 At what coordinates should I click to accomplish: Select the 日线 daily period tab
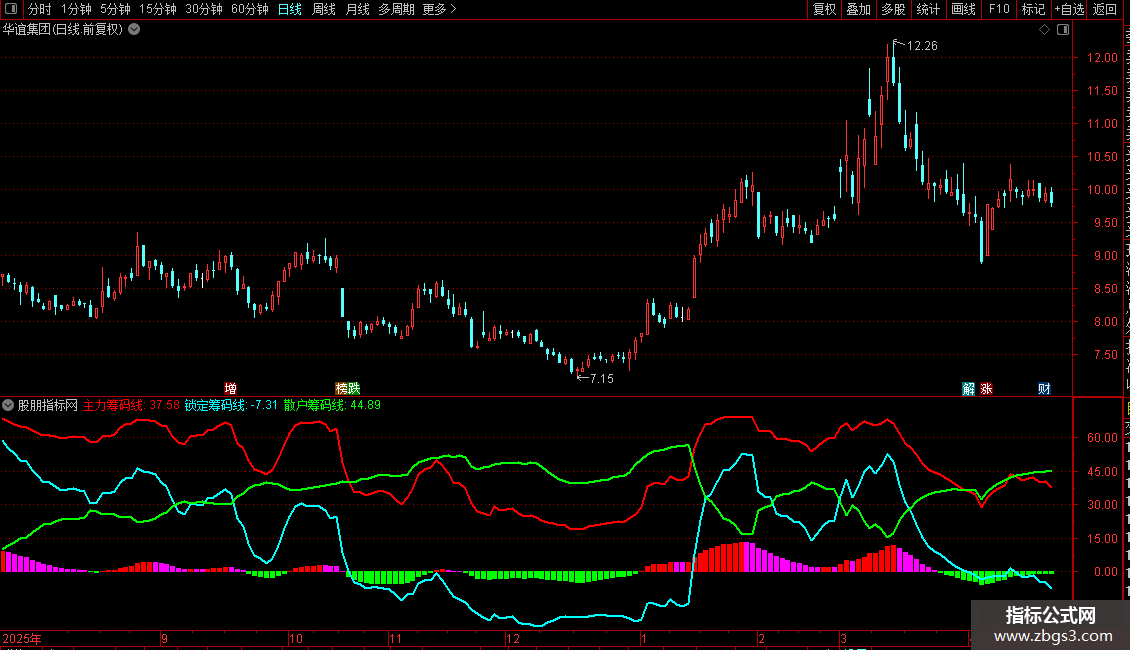(x=290, y=9)
